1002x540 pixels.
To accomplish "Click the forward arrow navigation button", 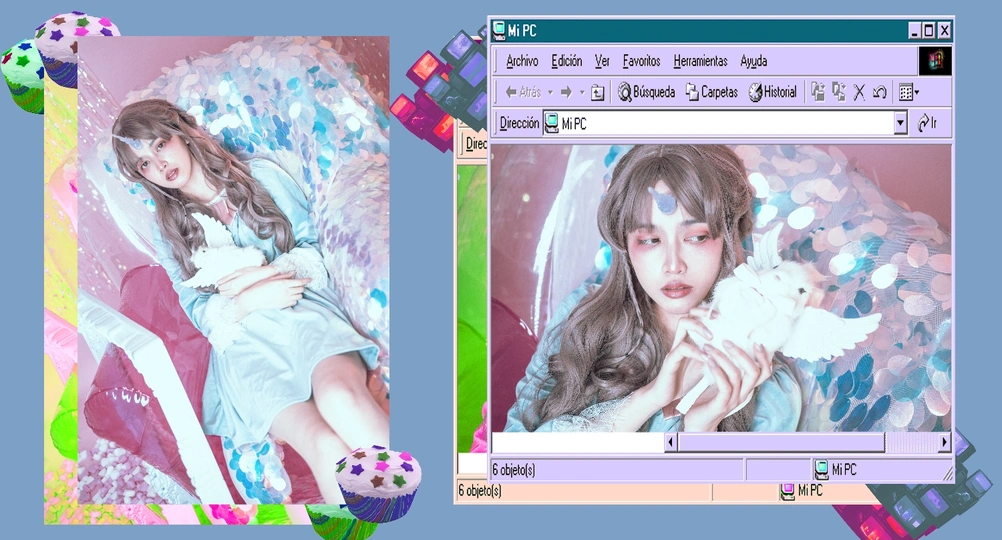I will [x=566, y=92].
